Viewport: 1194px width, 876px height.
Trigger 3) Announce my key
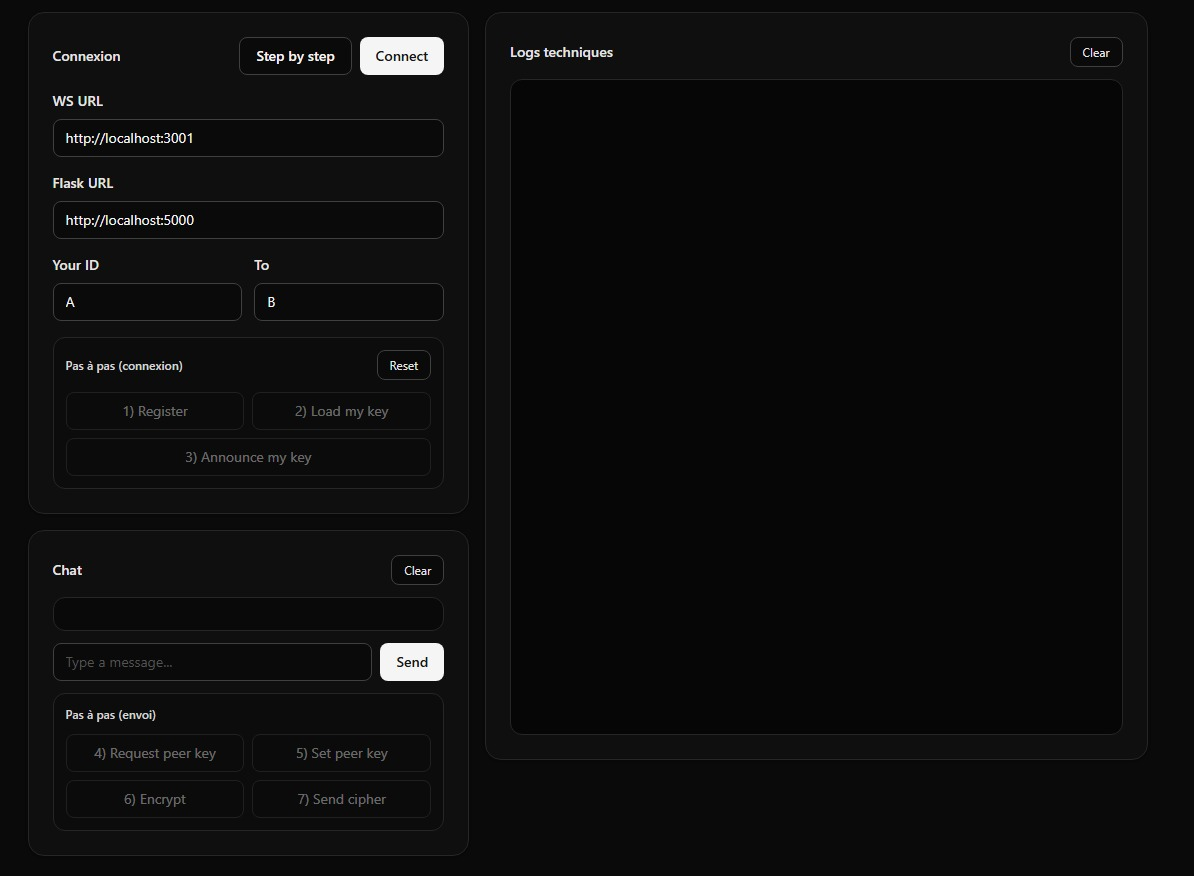point(248,457)
